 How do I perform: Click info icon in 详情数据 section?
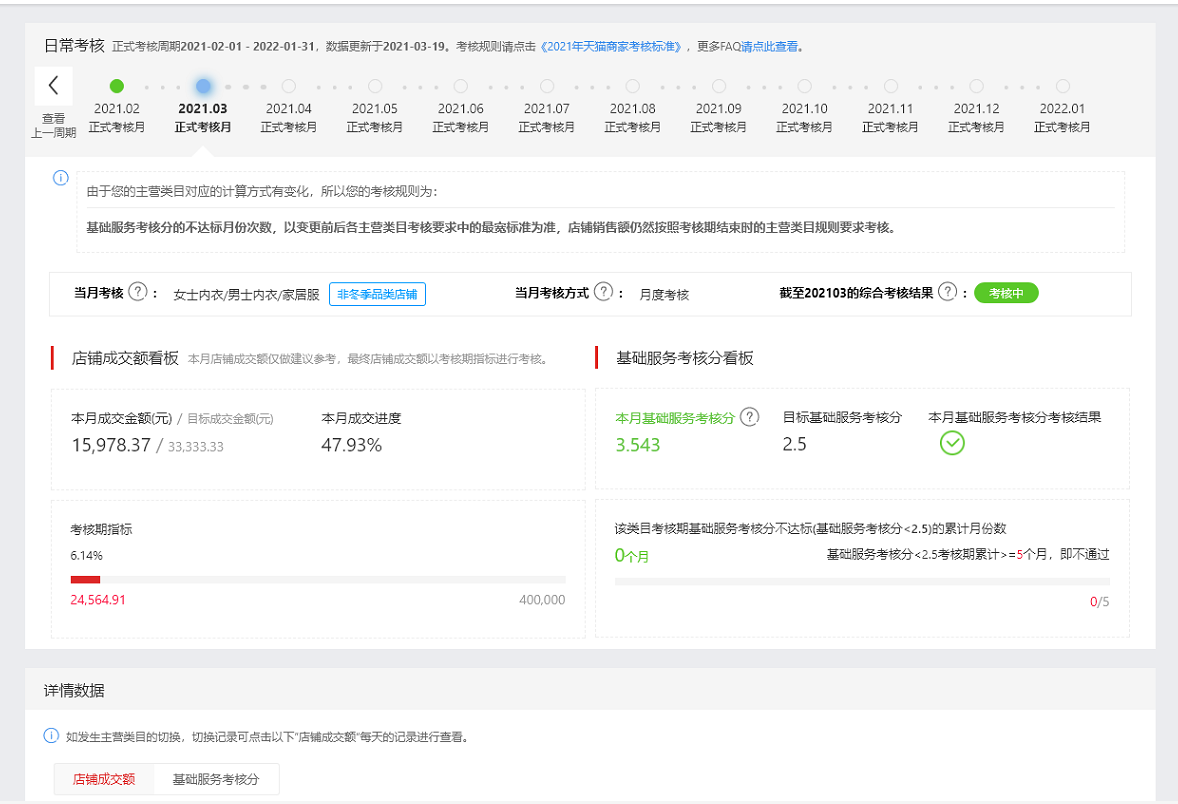pyautogui.click(x=51, y=736)
